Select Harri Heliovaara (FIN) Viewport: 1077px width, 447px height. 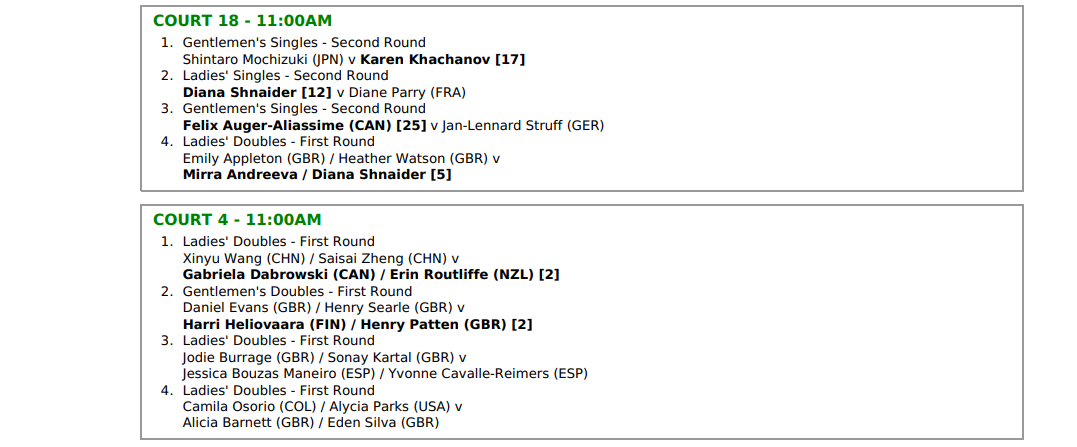click(x=264, y=324)
